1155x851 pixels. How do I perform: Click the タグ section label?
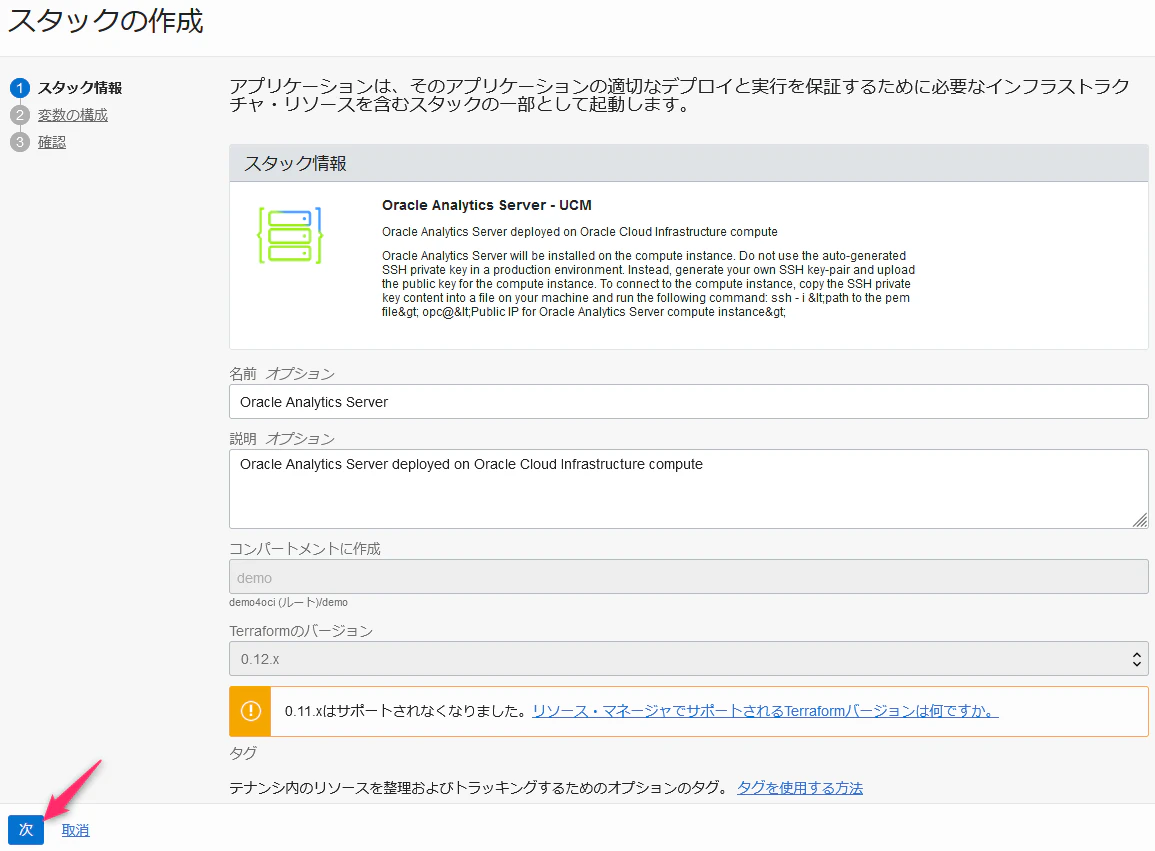tap(243, 753)
